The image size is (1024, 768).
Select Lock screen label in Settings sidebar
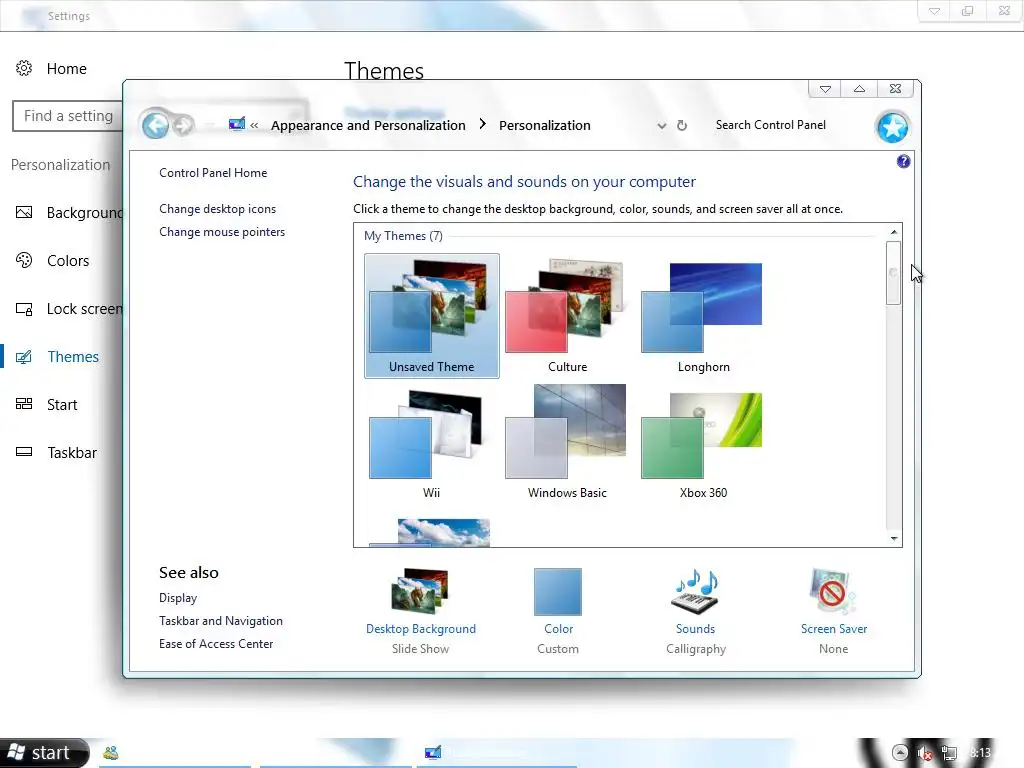point(84,309)
